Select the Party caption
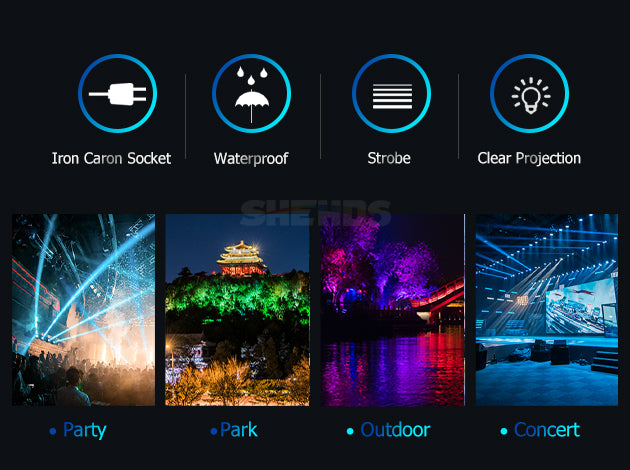 (x=85, y=430)
